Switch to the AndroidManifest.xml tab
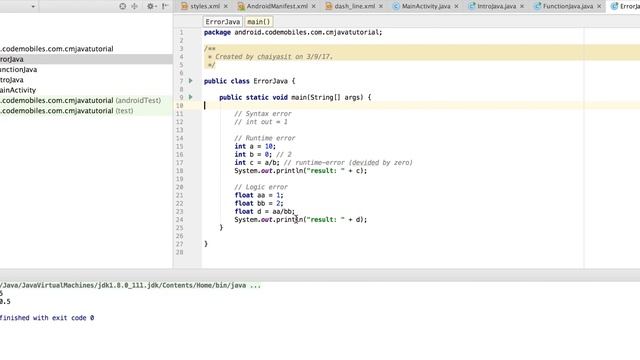640x360 pixels. 277,6
